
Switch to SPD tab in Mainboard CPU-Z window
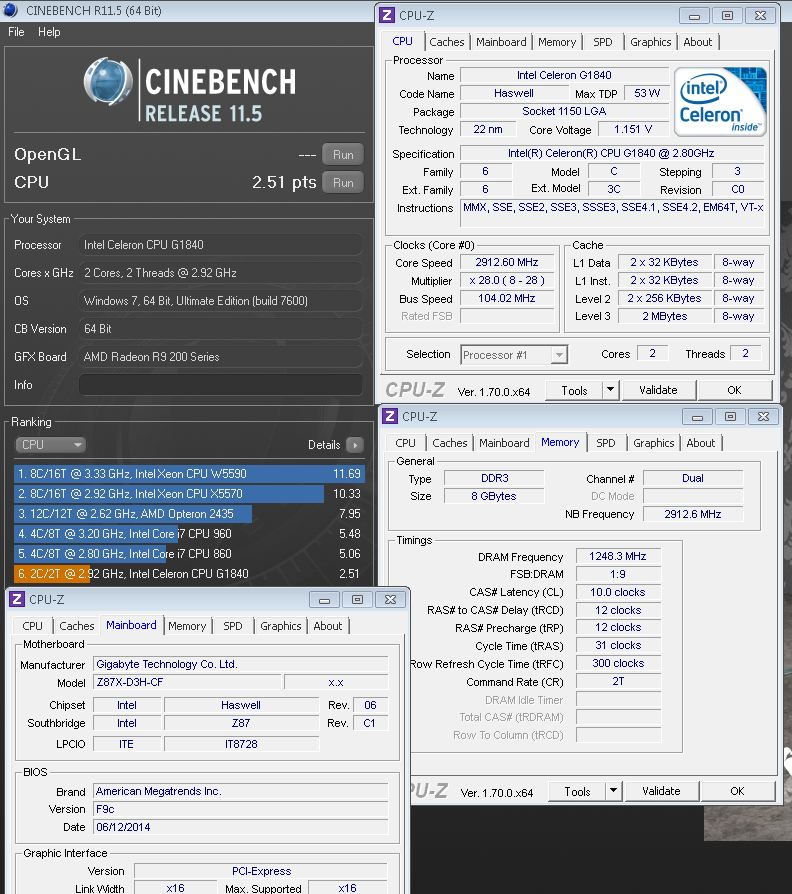[x=233, y=626]
